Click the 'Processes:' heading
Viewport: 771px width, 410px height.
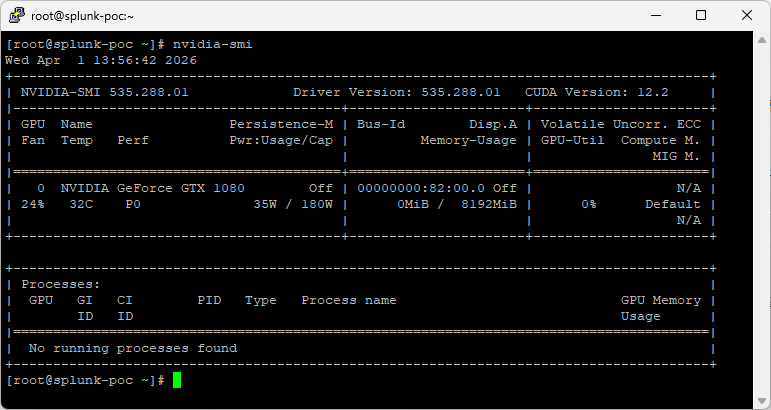point(60,285)
